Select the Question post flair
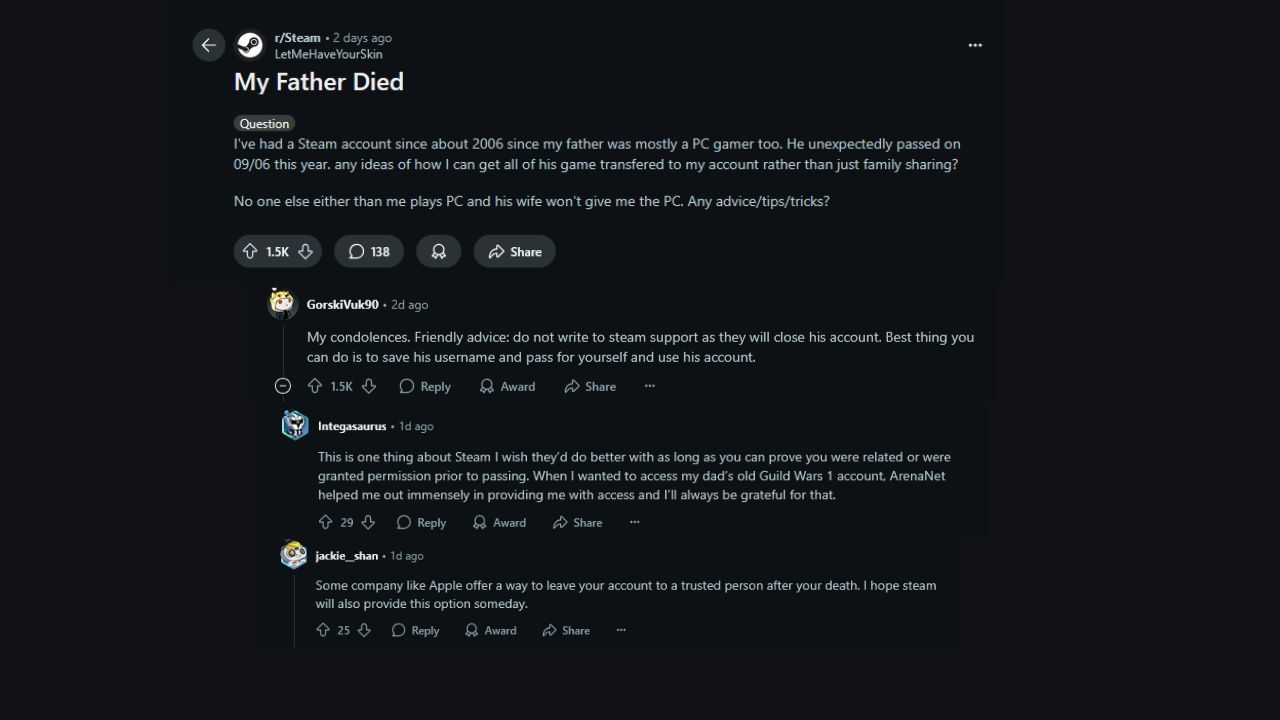Screen dimensions: 1280x720 [264, 124]
